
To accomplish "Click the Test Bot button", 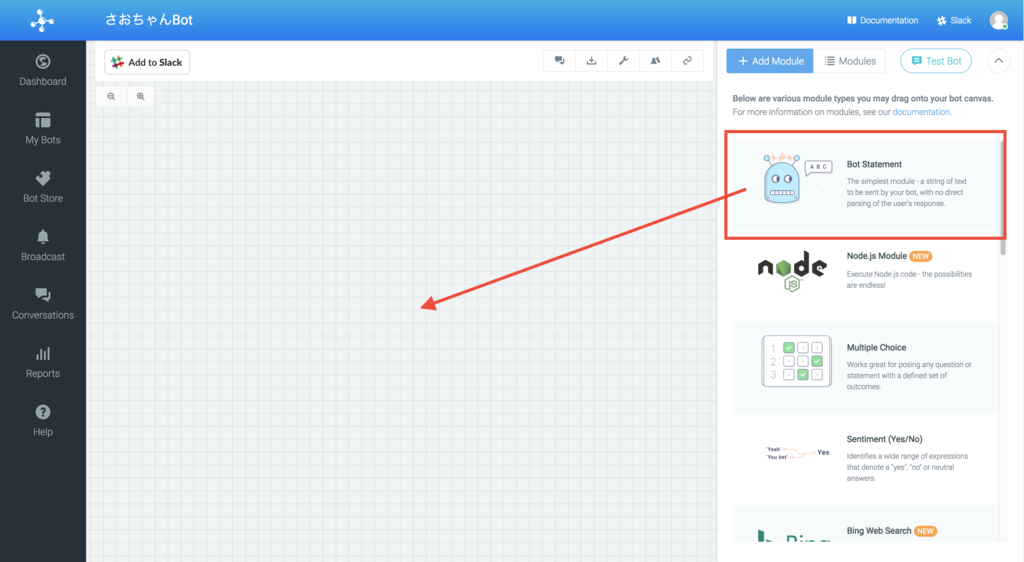I will coord(936,61).
